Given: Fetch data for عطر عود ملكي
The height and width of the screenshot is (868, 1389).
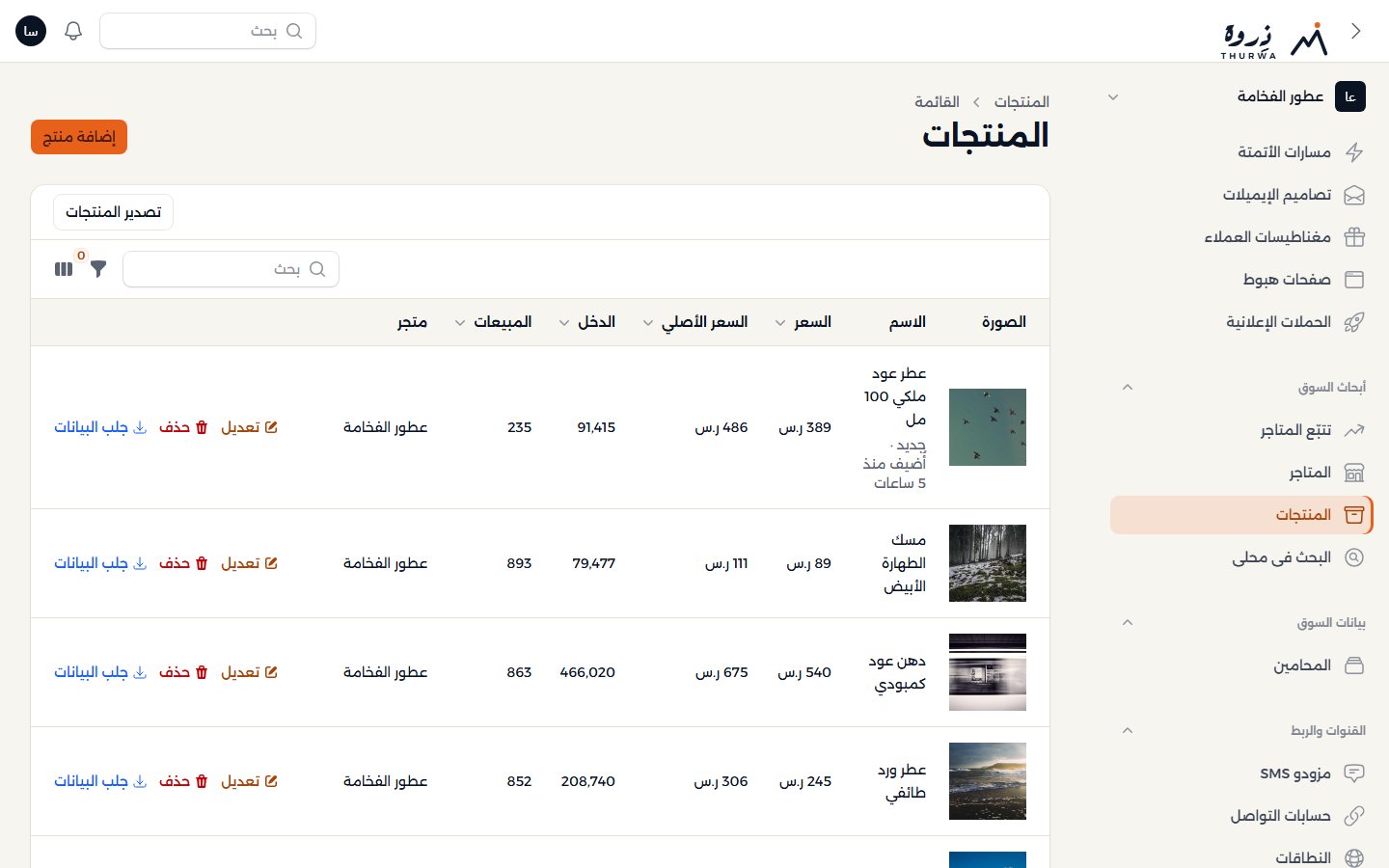Looking at the screenshot, I should [100, 427].
